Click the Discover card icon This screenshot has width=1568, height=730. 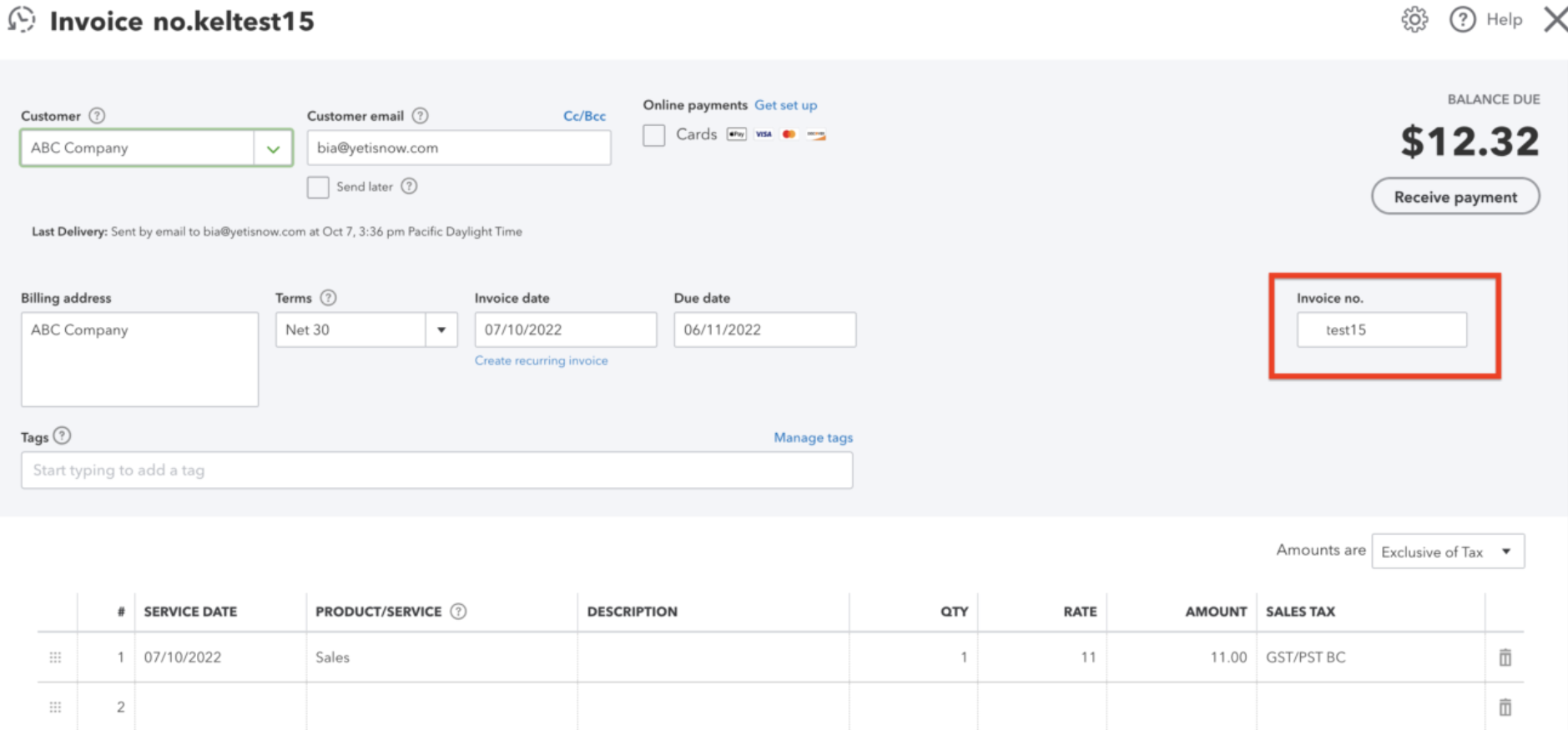coord(816,134)
